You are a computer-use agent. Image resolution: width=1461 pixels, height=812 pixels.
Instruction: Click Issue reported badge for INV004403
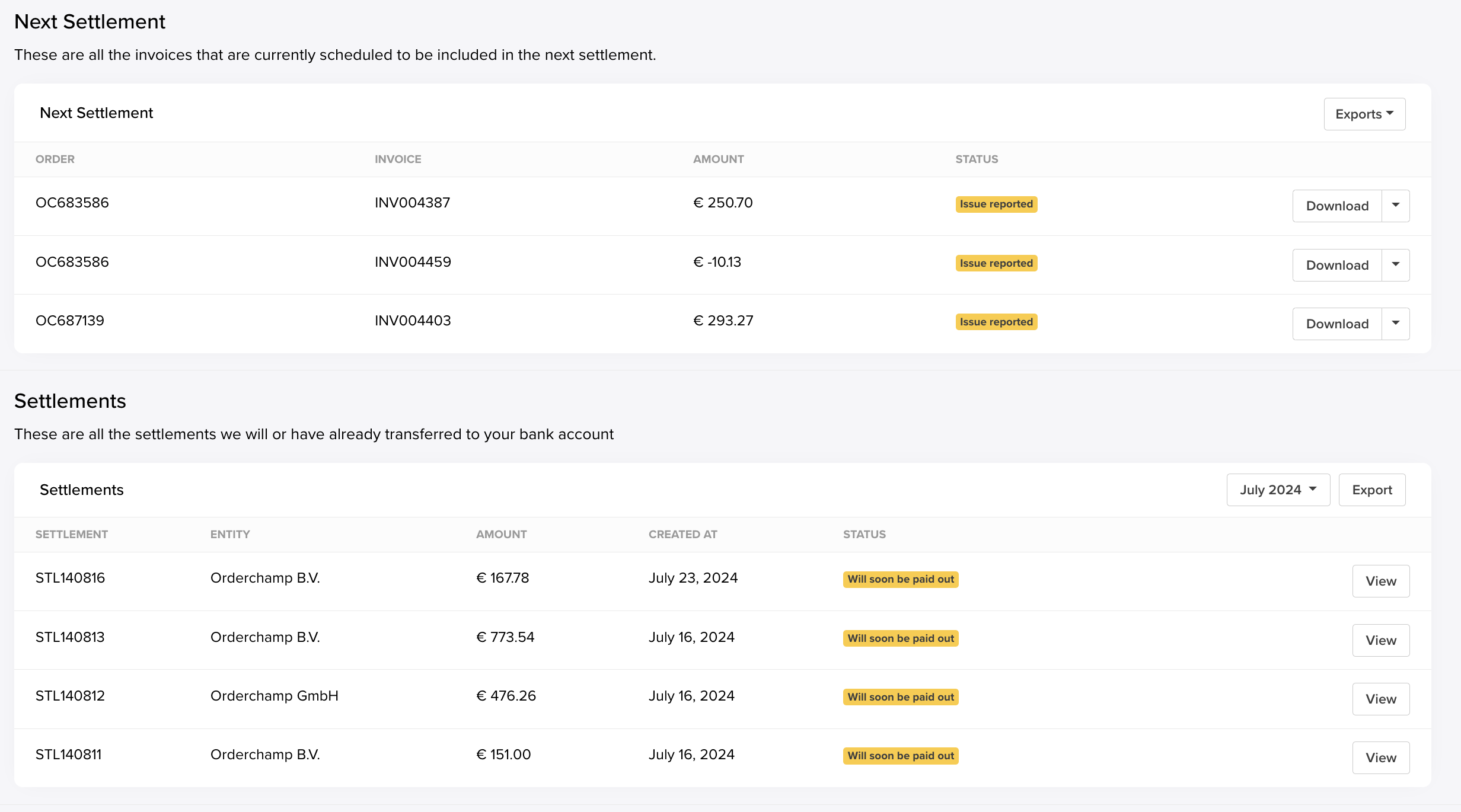tap(996, 322)
